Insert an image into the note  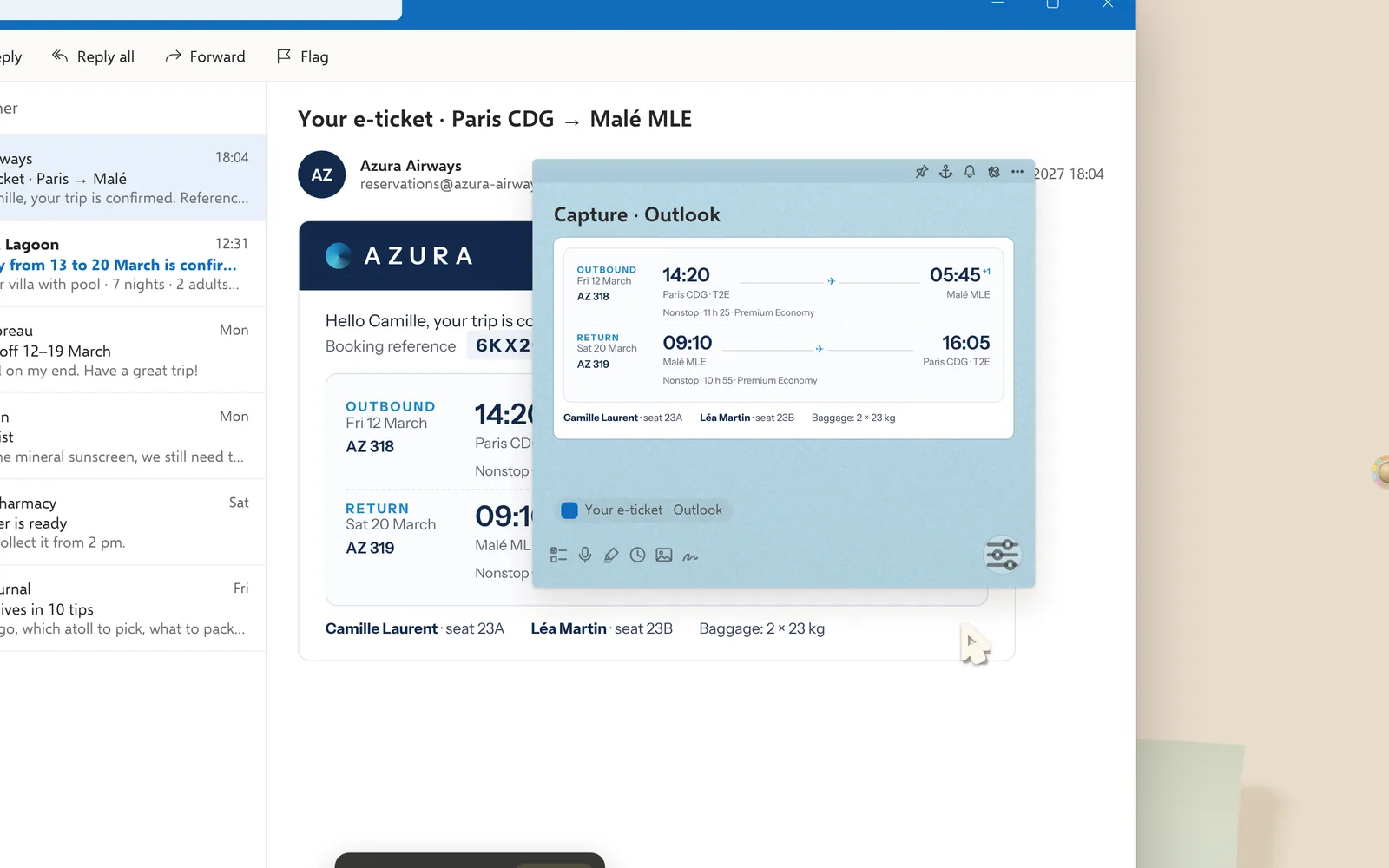(x=664, y=556)
